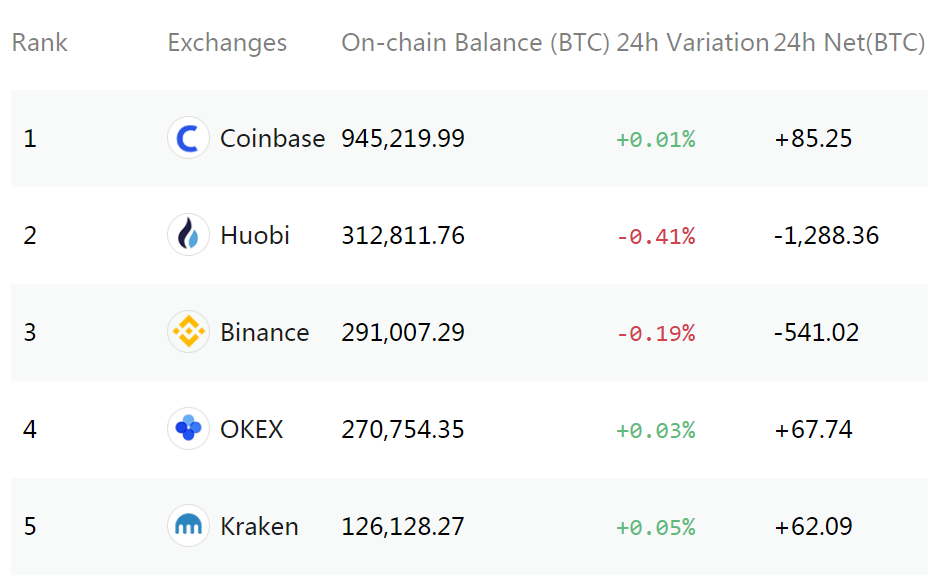Select the Binance exchange name
Image resolution: width=928 pixels, height=577 pixels.
(265, 333)
